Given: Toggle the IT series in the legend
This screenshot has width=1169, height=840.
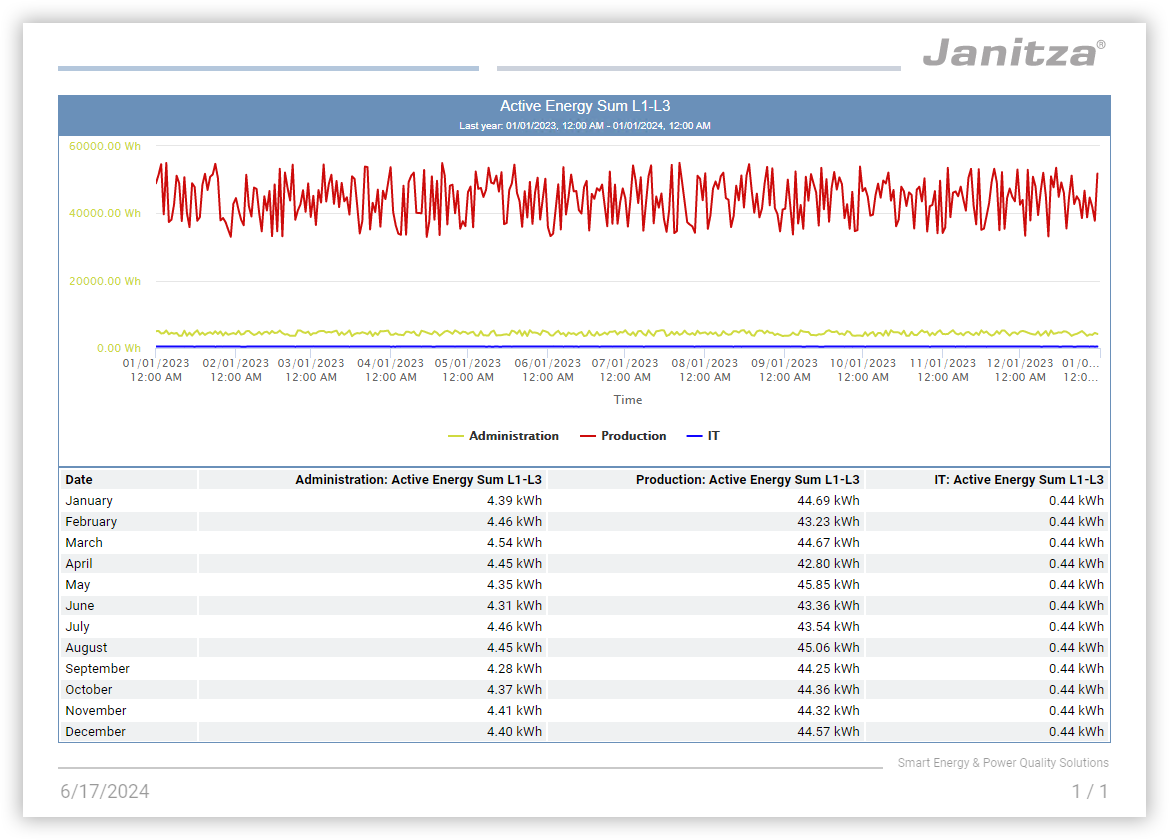Looking at the screenshot, I should tap(713, 436).
